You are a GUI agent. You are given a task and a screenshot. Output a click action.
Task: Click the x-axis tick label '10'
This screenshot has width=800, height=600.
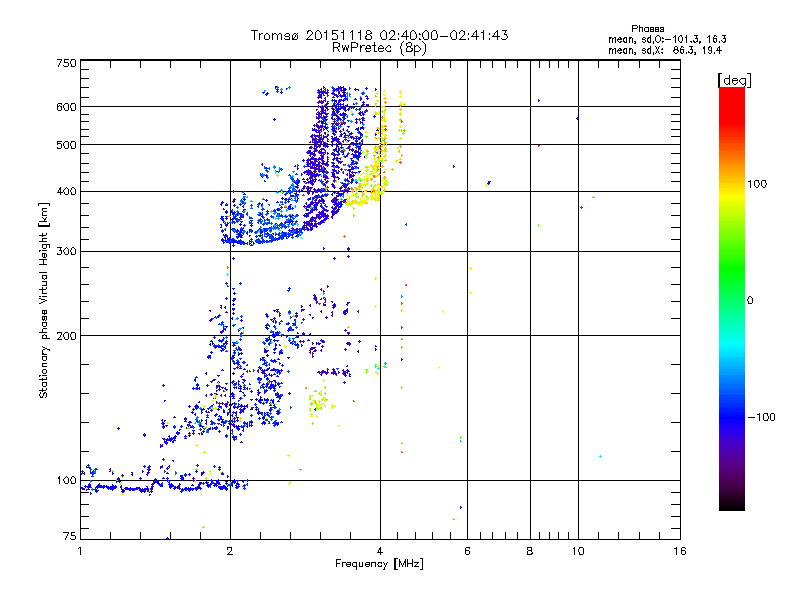[x=578, y=551]
